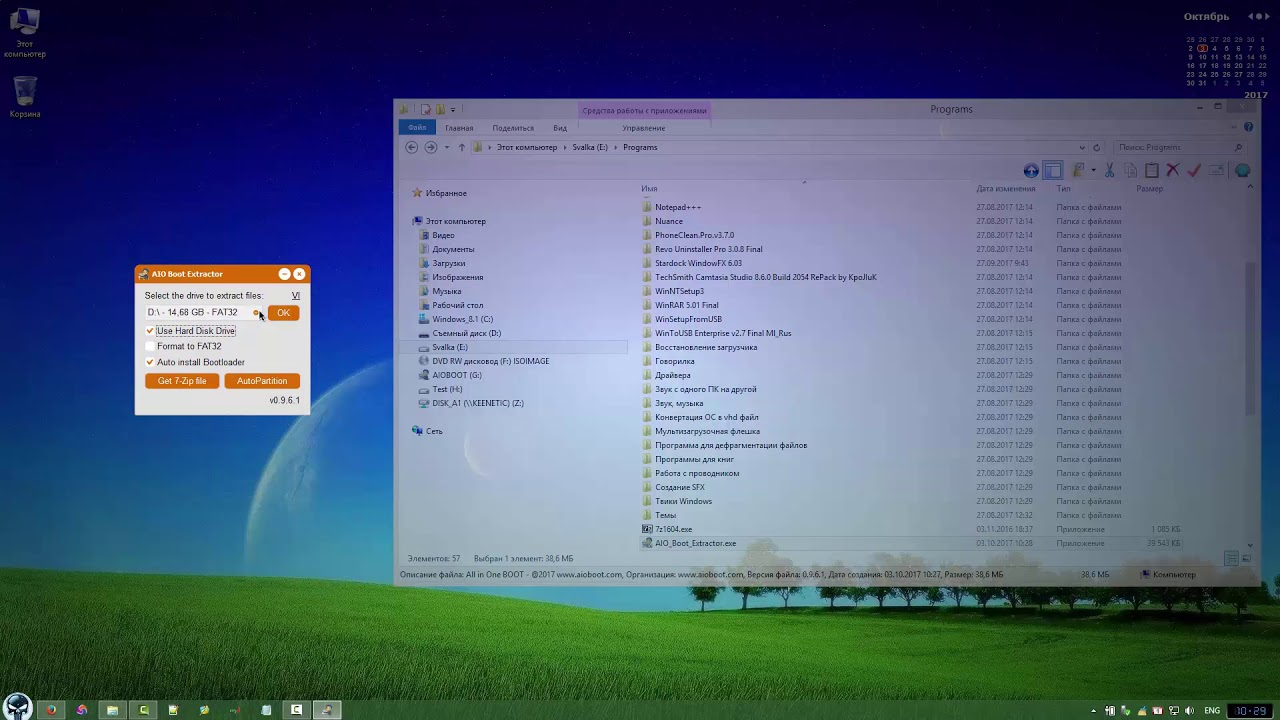Viewport: 1280px width, 720px height.
Task: Open the Вид ribbon tab
Action: pyautogui.click(x=560, y=128)
